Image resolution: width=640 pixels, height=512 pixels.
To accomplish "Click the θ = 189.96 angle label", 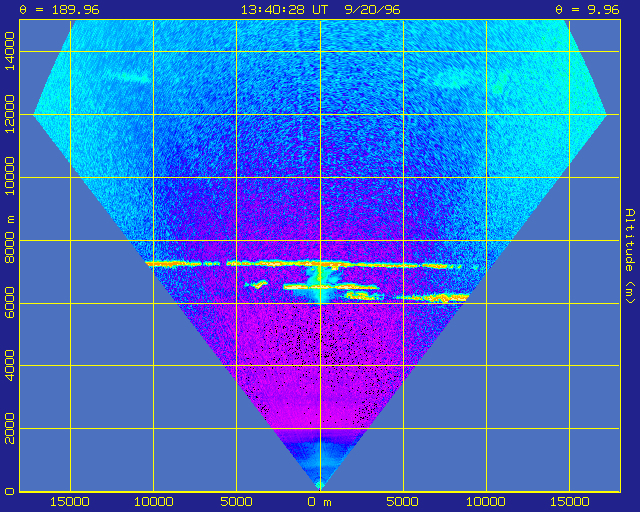I will pos(60,10).
